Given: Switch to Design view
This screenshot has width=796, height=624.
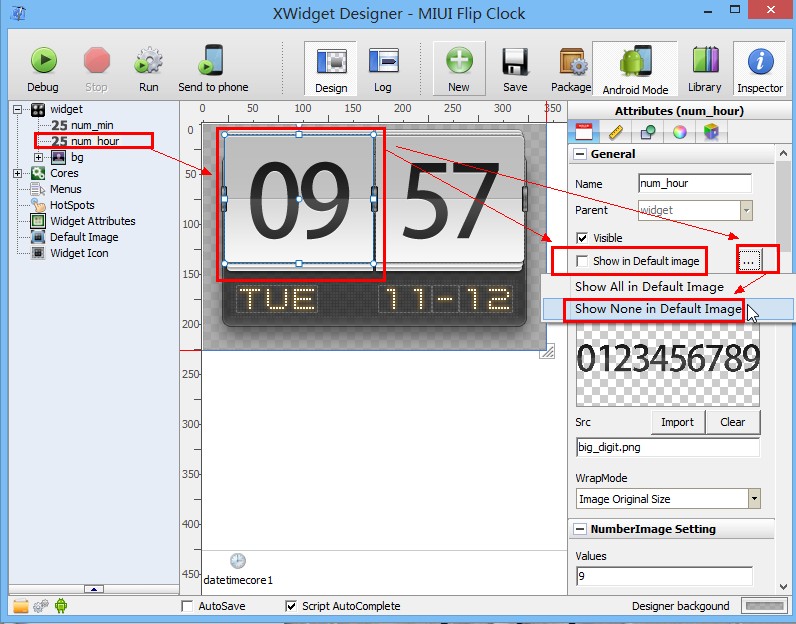Looking at the screenshot, I should [331, 69].
